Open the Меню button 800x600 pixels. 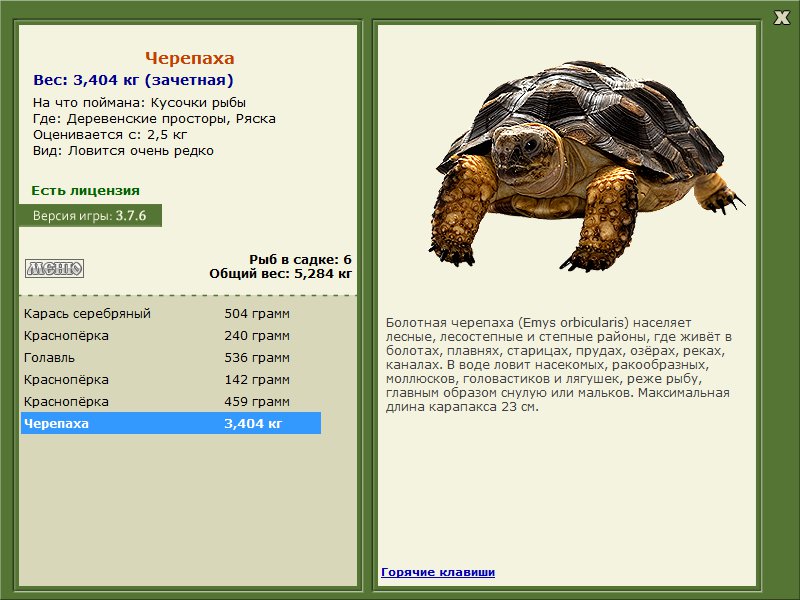(55, 268)
